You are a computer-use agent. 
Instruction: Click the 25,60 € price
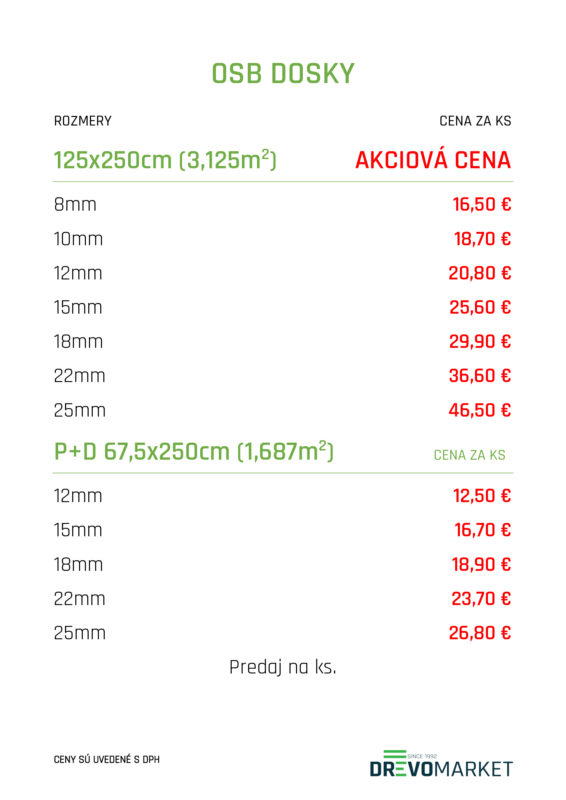point(480,307)
